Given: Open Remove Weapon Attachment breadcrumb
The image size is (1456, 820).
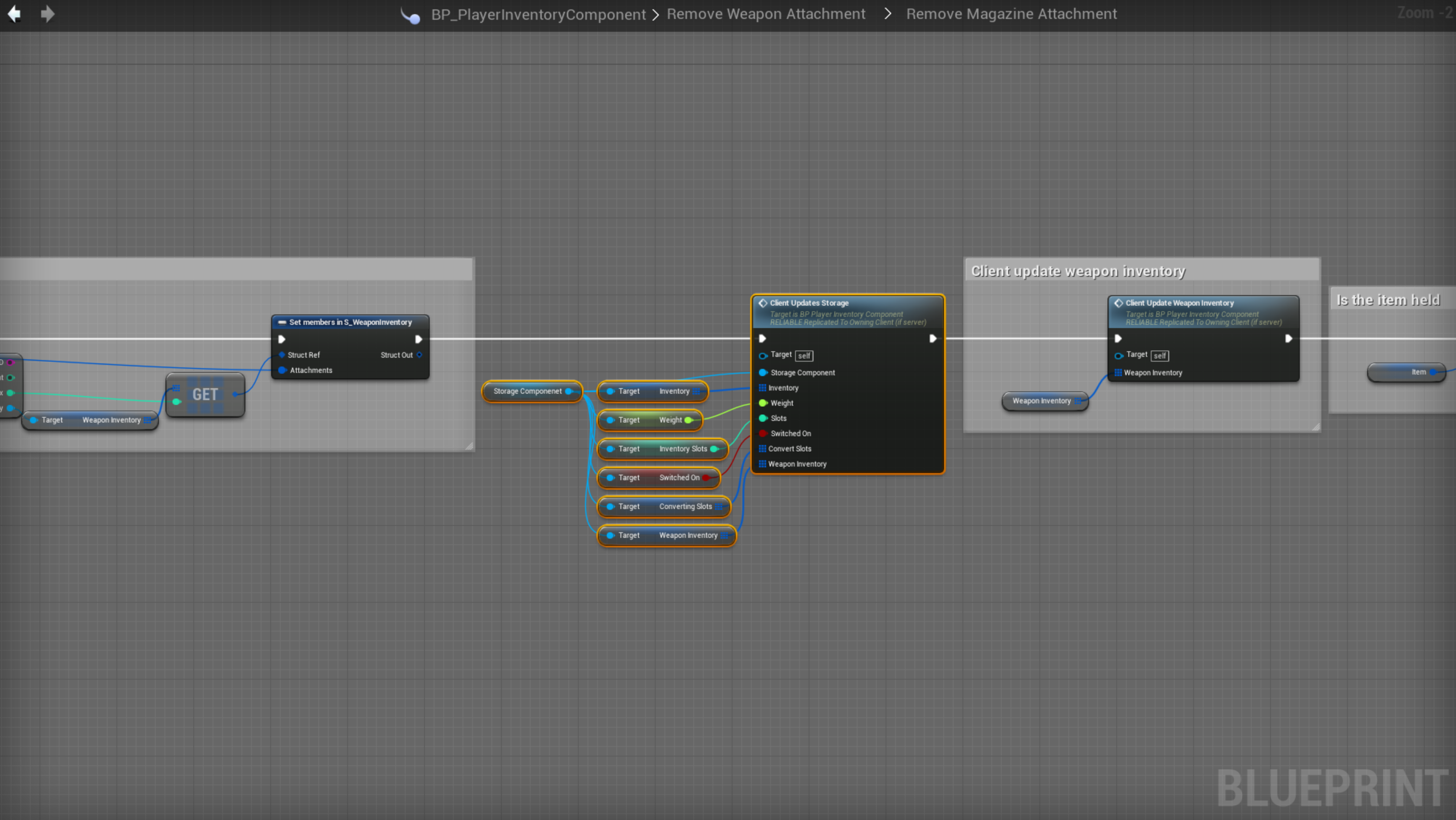Looking at the screenshot, I should point(765,13).
